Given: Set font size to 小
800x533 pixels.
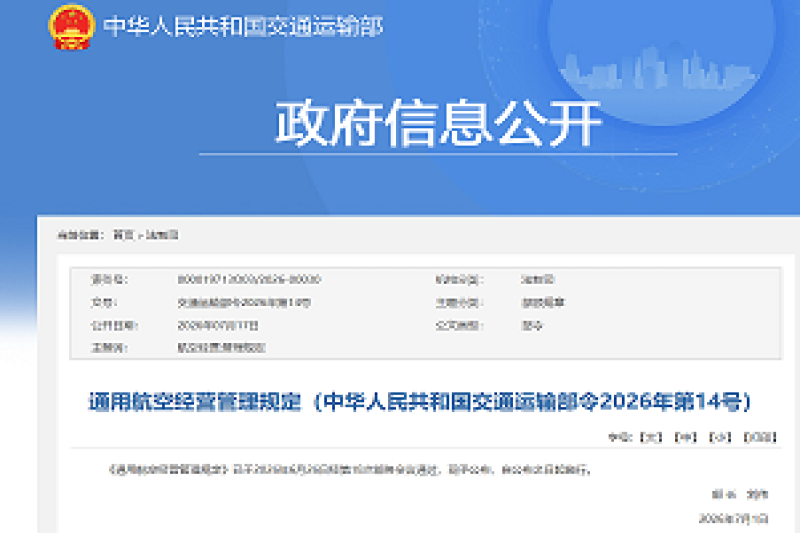Looking at the screenshot, I should pyautogui.click(x=720, y=437).
